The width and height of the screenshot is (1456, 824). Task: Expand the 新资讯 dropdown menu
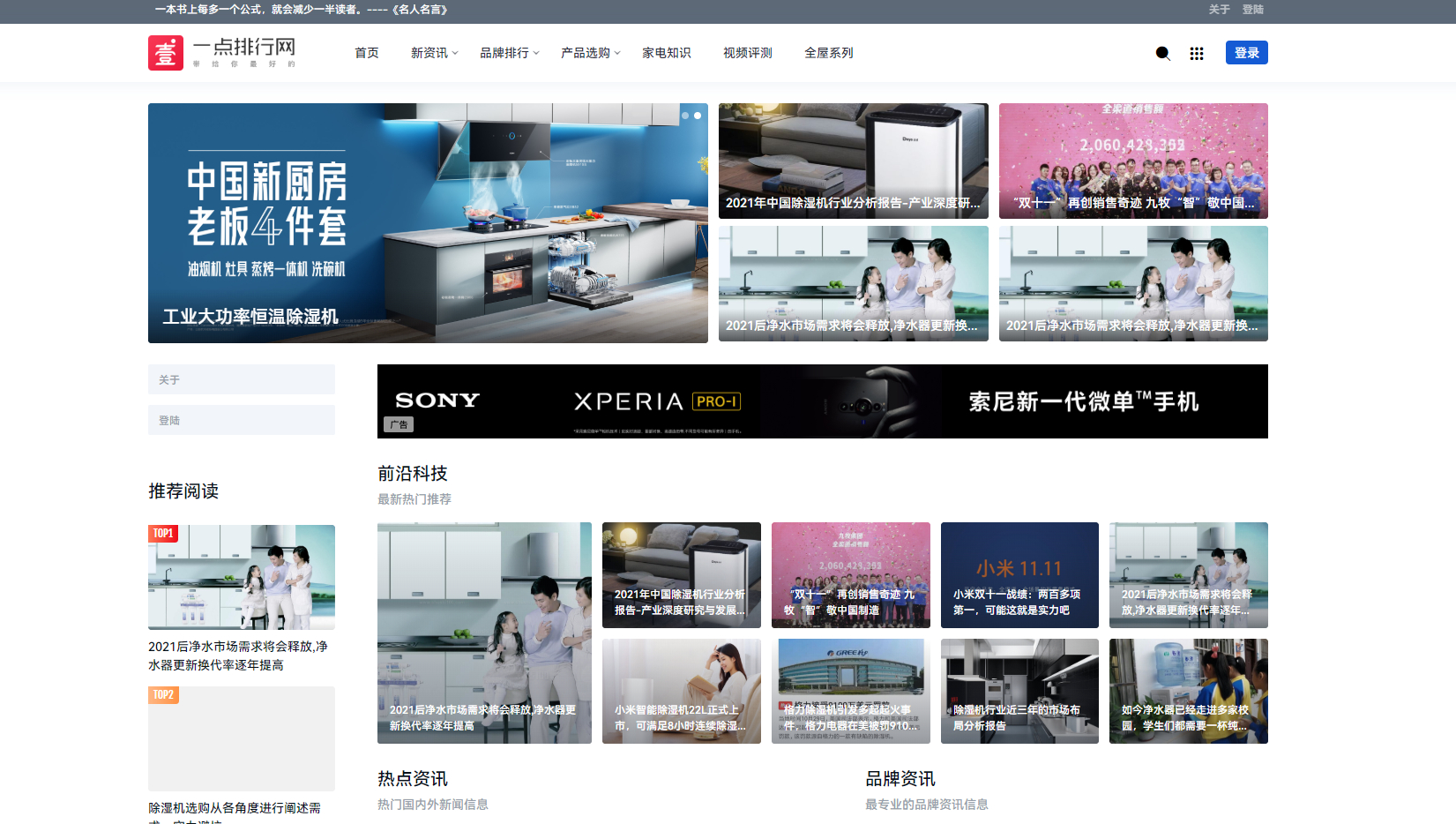pyautogui.click(x=435, y=53)
